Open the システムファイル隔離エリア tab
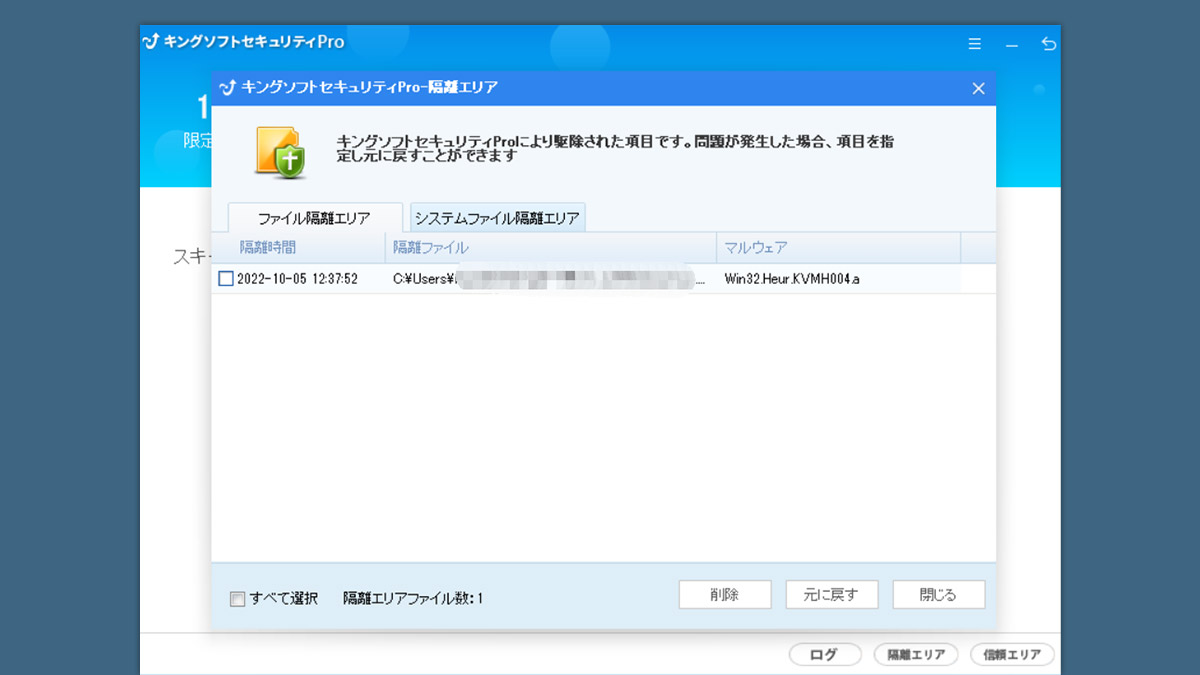Screen dimensions: 1200x675 click(x=498, y=218)
